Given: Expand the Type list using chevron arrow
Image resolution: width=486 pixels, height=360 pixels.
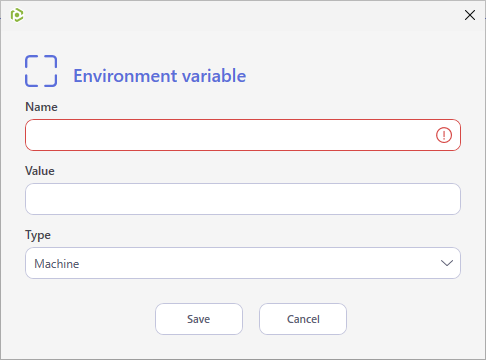Looking at the screenshot, I should (x=447, y=263).
